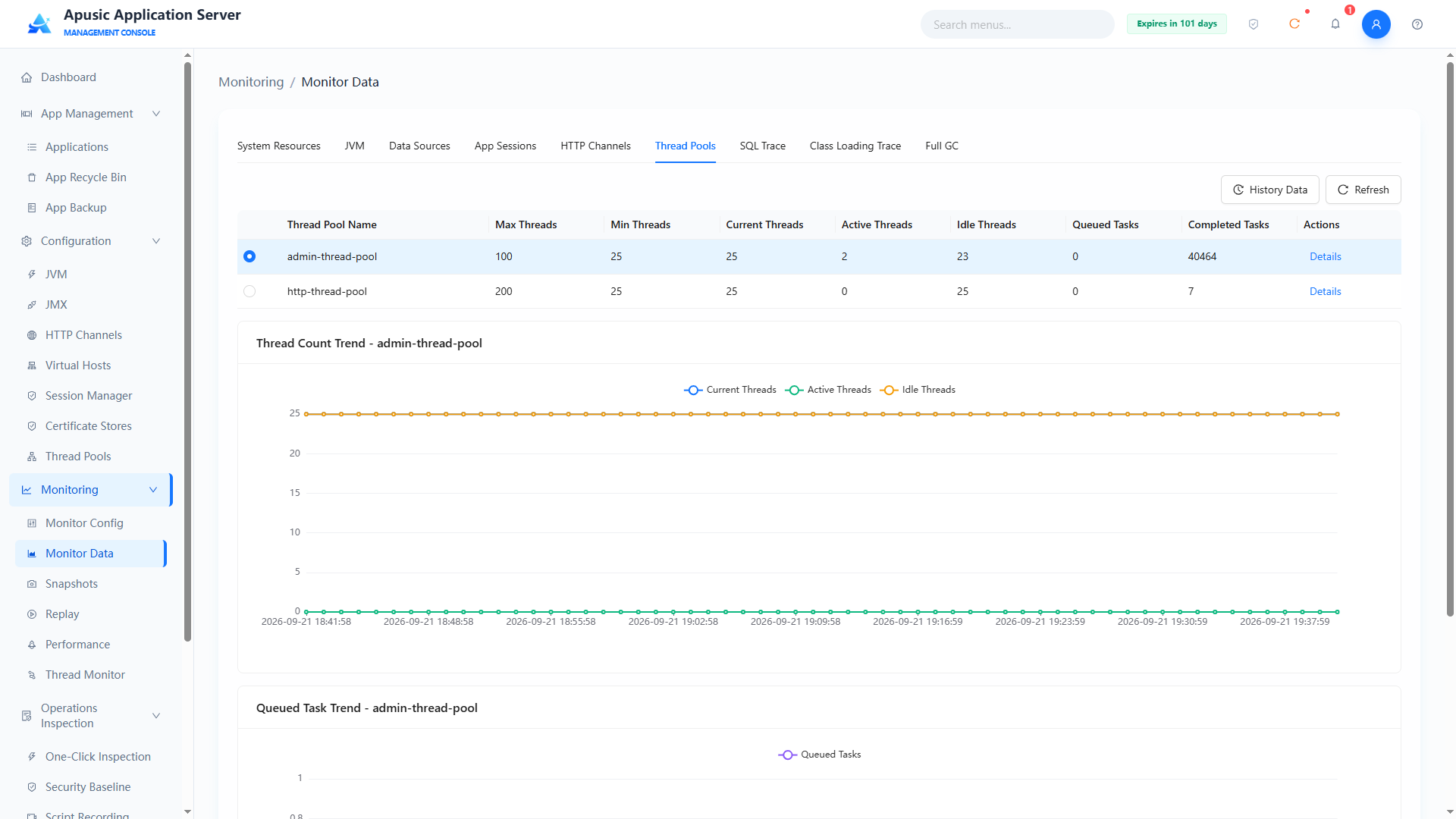
Task: Select the admin-thread-pool radio button
Action: tap(249, 256)
